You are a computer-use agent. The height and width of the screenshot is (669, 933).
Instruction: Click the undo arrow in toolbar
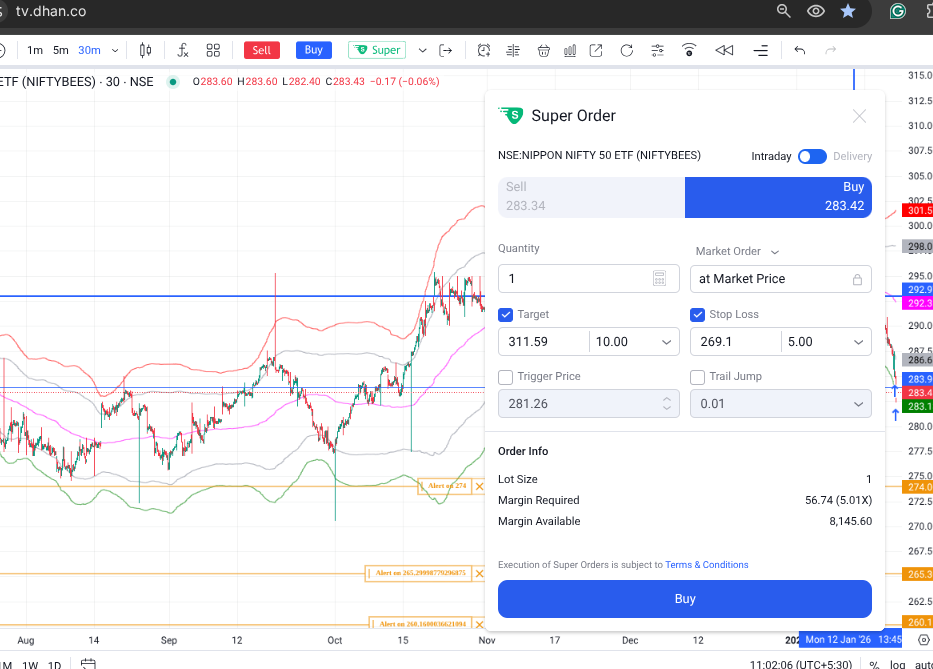(799, 50)
